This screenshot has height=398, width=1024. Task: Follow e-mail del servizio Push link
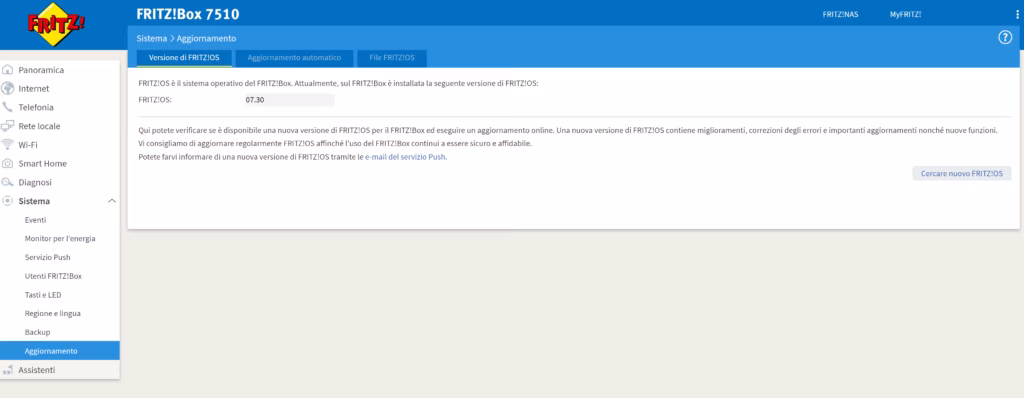coord(406,158)
